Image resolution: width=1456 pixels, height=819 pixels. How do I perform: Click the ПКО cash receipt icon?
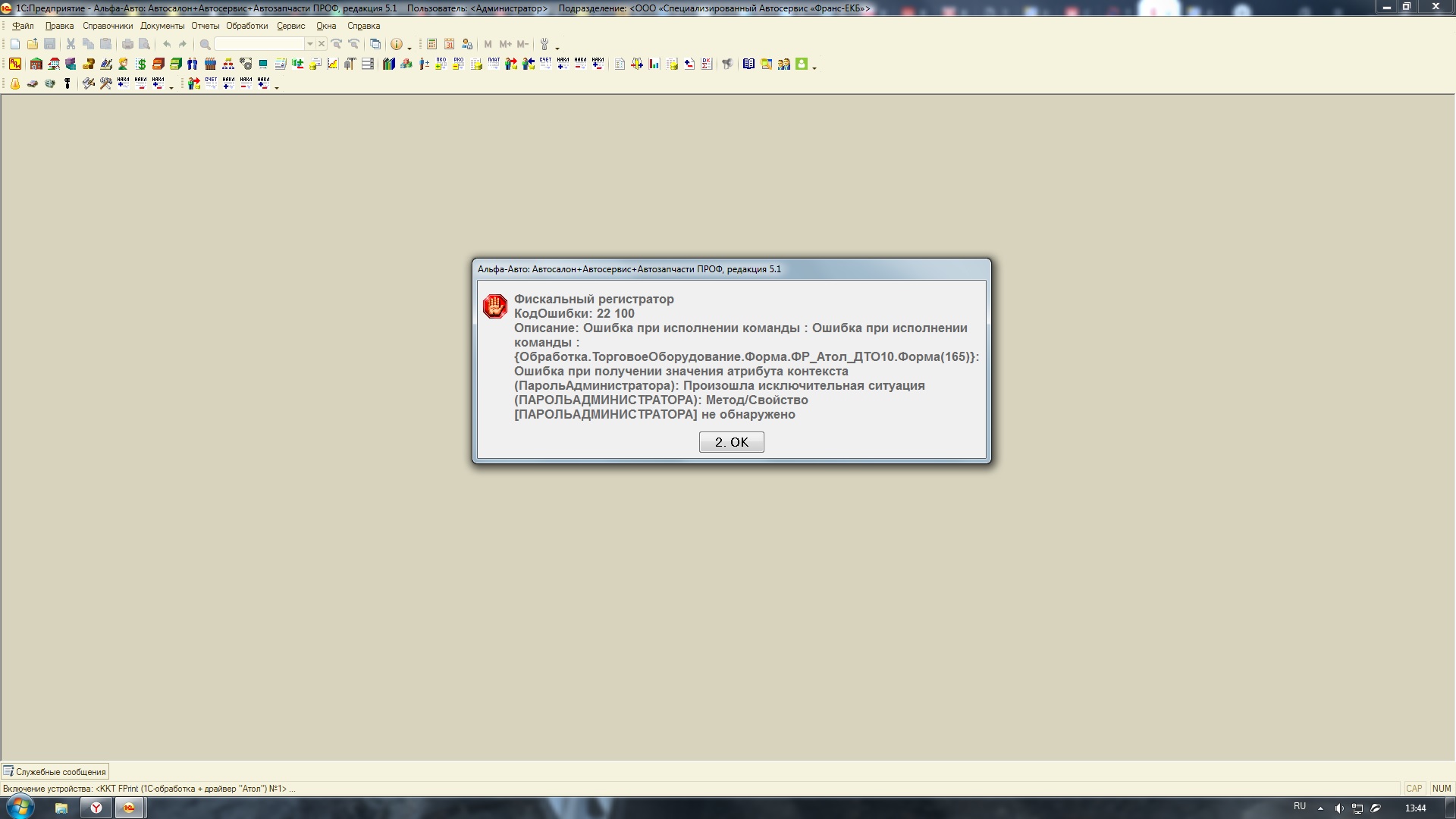[x=441, y=64]
